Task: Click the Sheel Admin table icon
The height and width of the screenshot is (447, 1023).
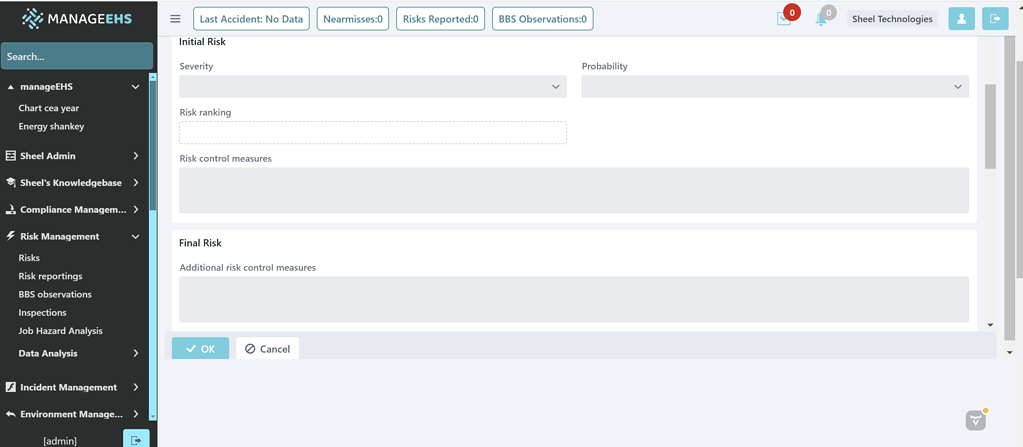Action: point(10,156)
